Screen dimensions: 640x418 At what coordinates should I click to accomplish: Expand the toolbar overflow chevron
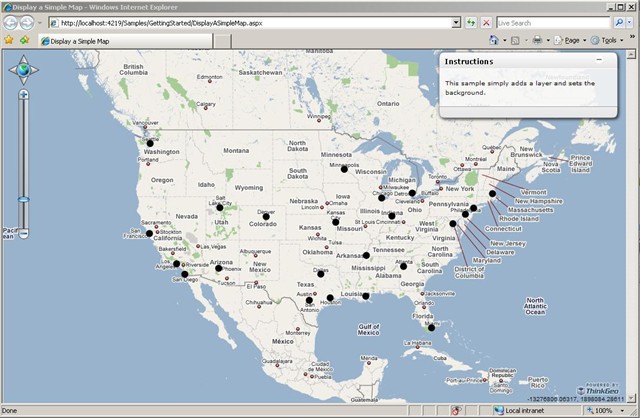(x=632, y=37)
